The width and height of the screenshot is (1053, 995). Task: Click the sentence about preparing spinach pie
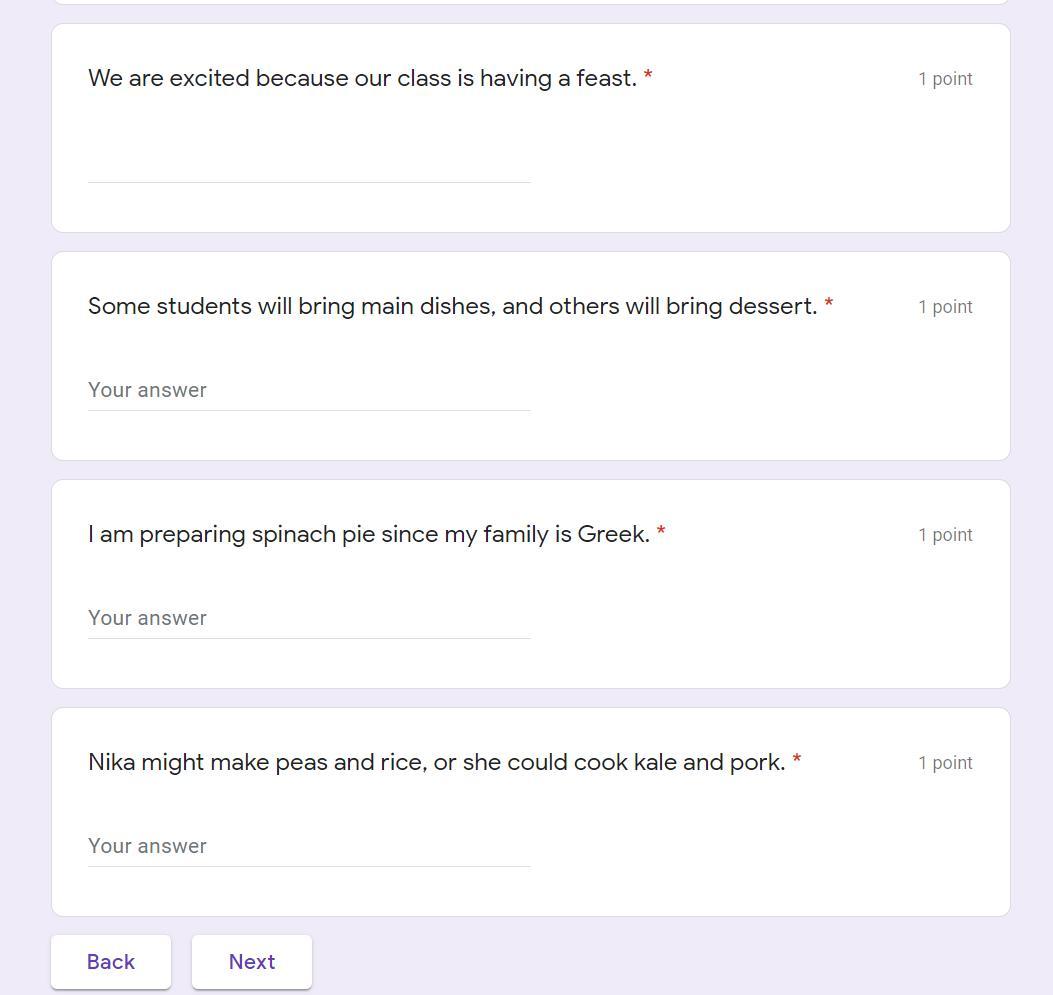368,534
